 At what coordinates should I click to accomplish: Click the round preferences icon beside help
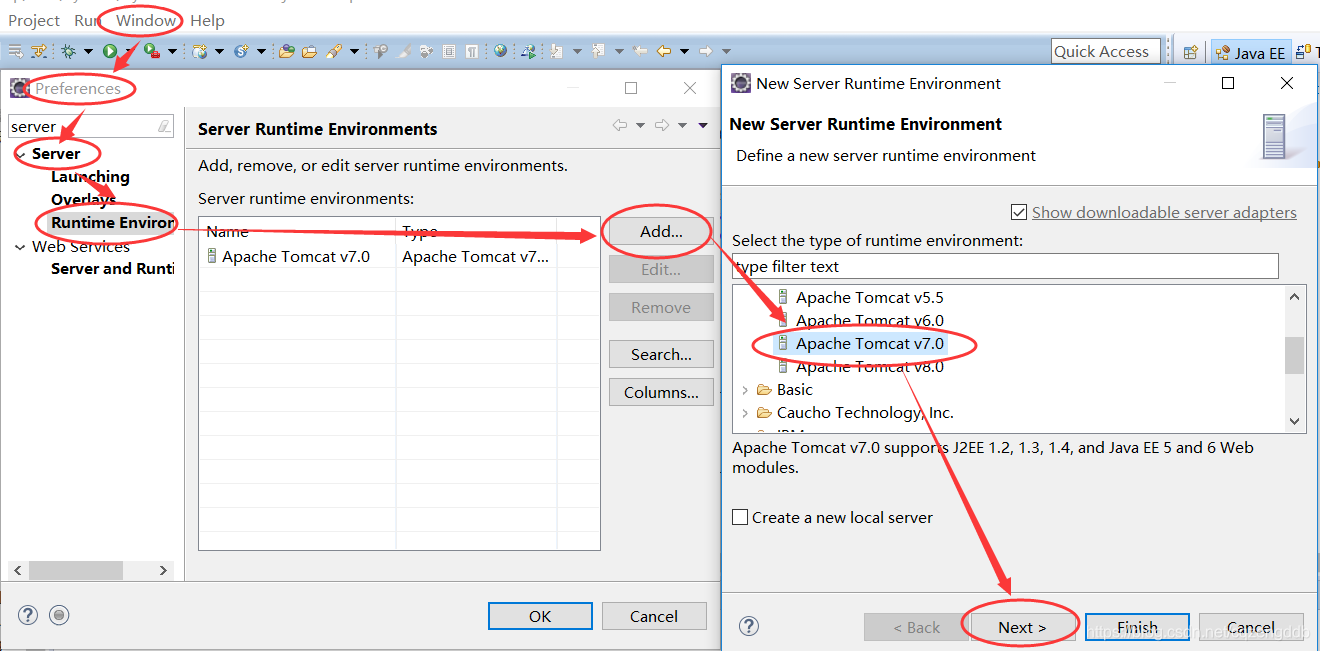[59, 615]
